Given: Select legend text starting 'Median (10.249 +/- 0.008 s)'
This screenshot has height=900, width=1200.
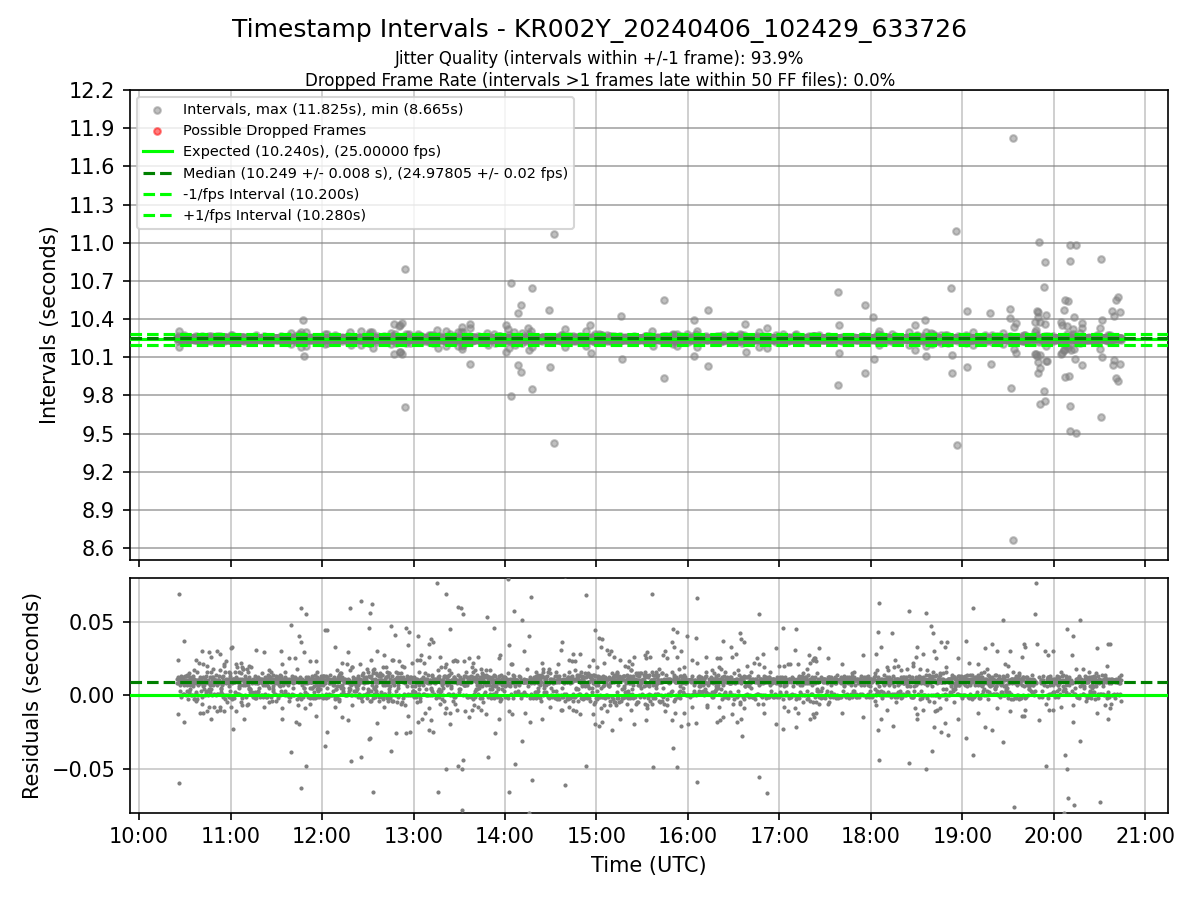Looking at the screenshot, I should pos(375,173).
